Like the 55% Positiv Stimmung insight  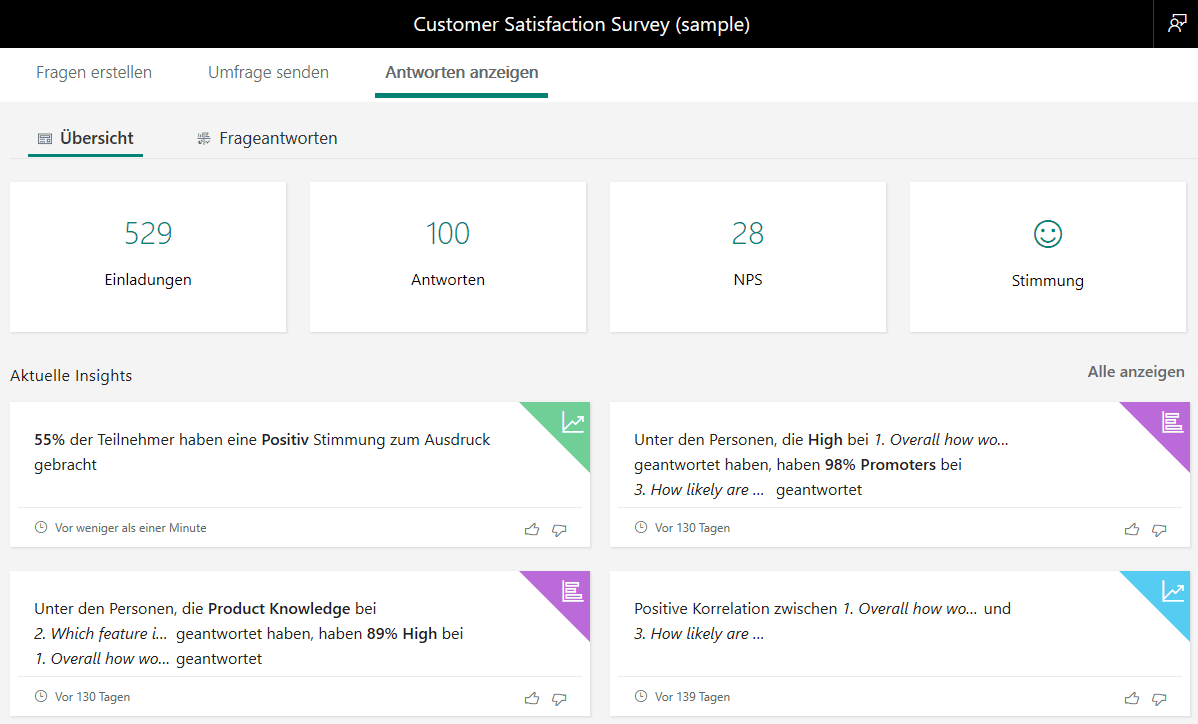pos(532,529)
